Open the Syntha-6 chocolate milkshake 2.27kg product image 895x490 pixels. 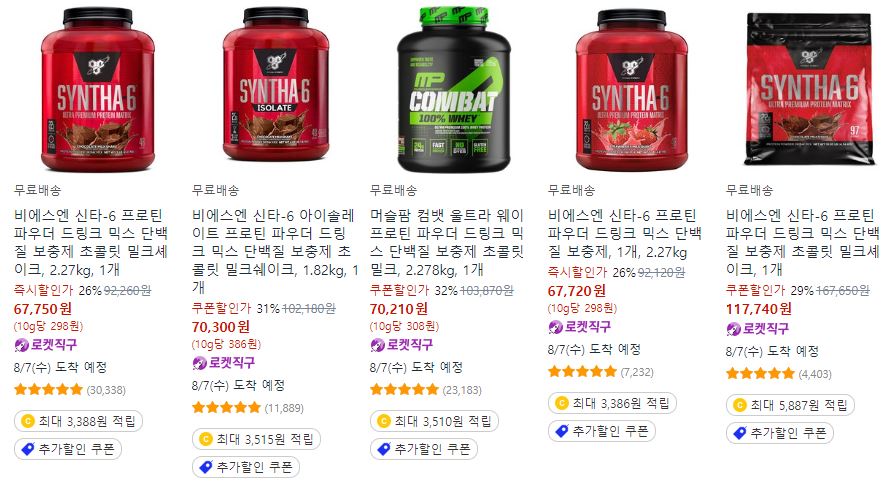point(98,90)
